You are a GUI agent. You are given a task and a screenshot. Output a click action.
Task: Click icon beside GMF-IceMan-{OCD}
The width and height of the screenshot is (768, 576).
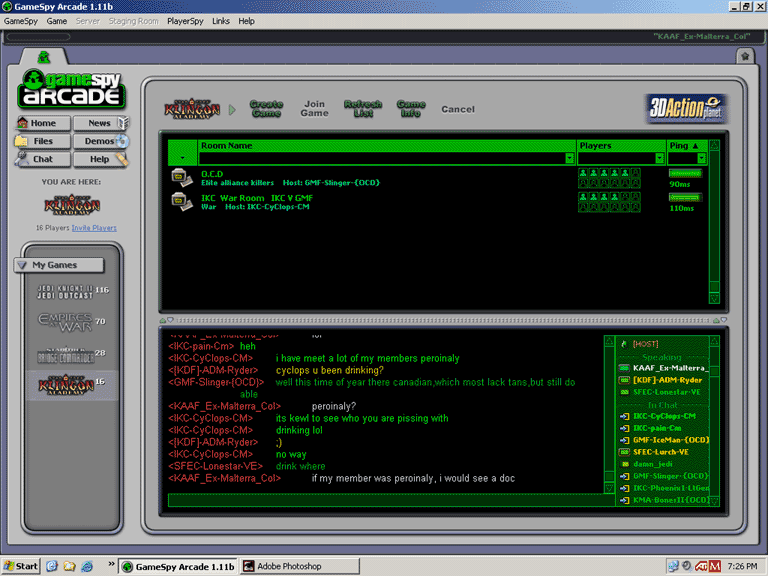point(624,440)
